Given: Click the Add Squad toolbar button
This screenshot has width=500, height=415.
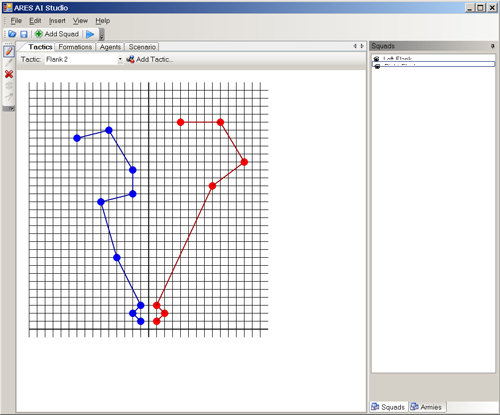Looking at the screenshot, I should [x=57, y=34].
